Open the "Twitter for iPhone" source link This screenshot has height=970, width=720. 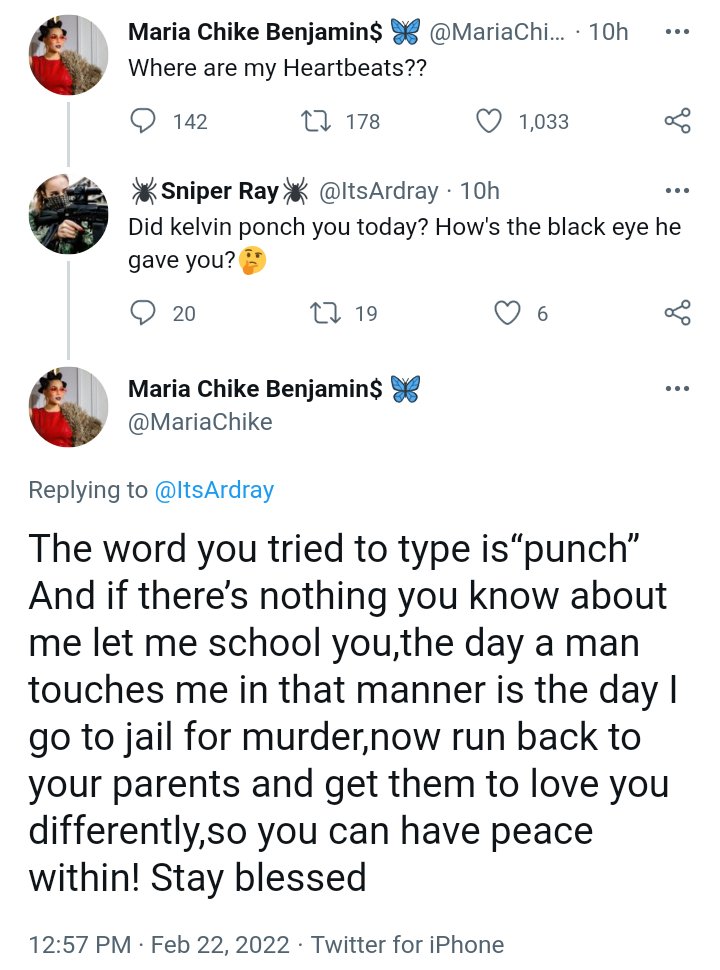point(407,944)
